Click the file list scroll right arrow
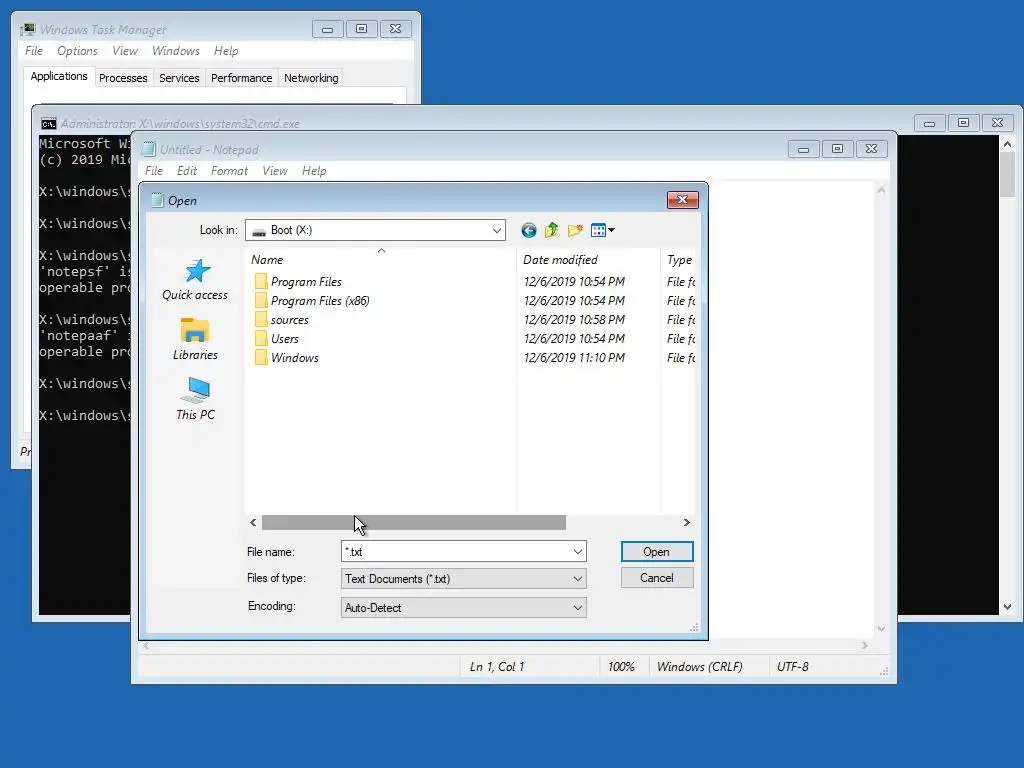 tap(686, 522)
